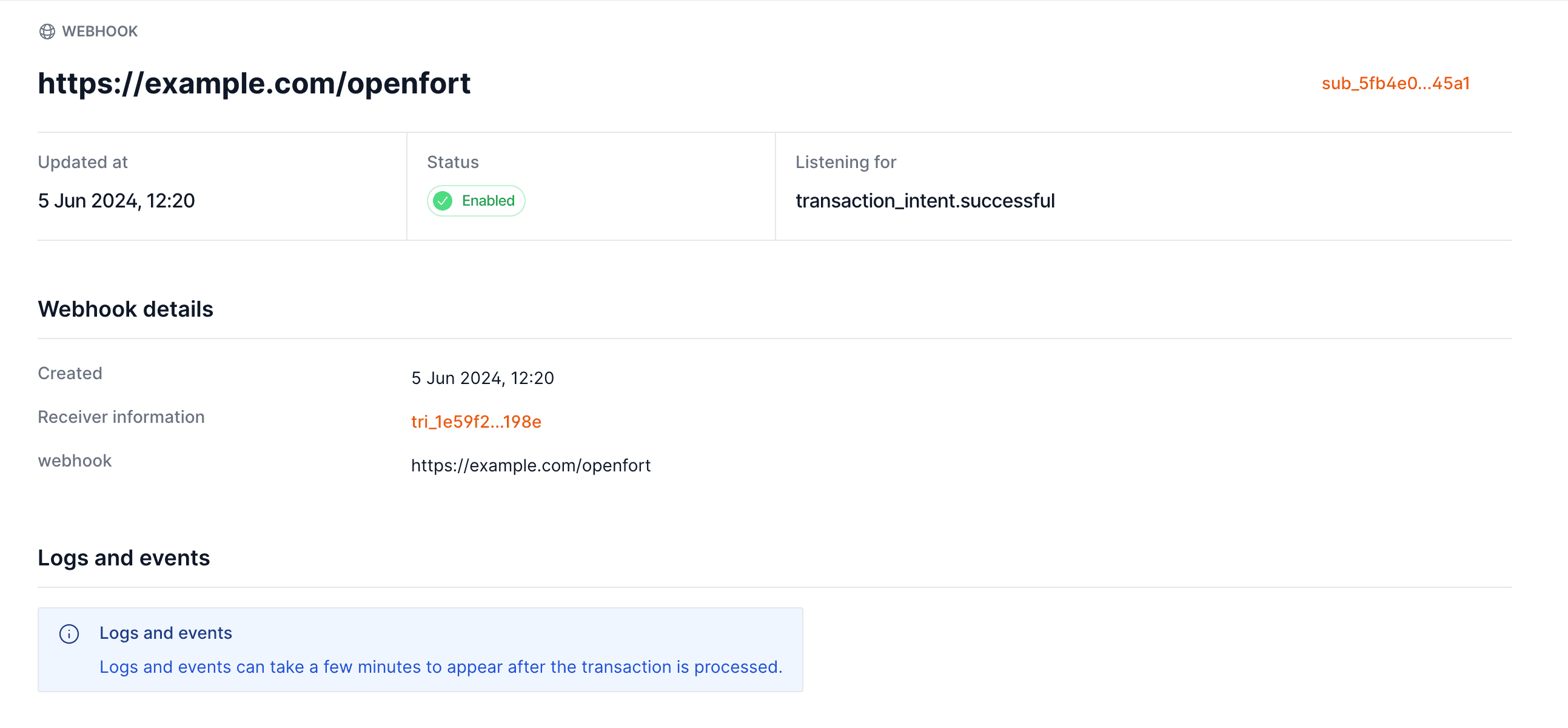Click the Logs and events info banner title
This screenshot has width=1568, height=728.
pyautogui.click(x=166, y=632)
